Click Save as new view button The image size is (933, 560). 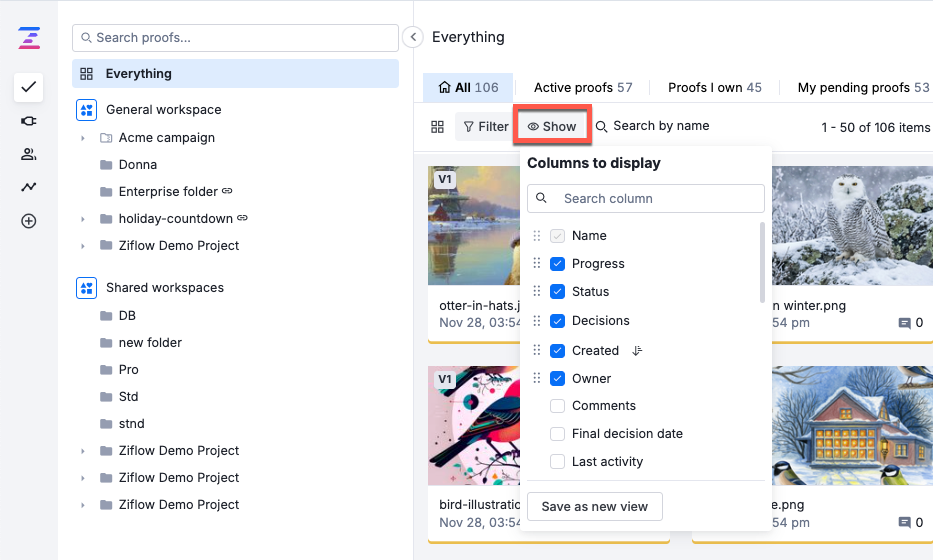pyautogui.click(x=594, y=506)
